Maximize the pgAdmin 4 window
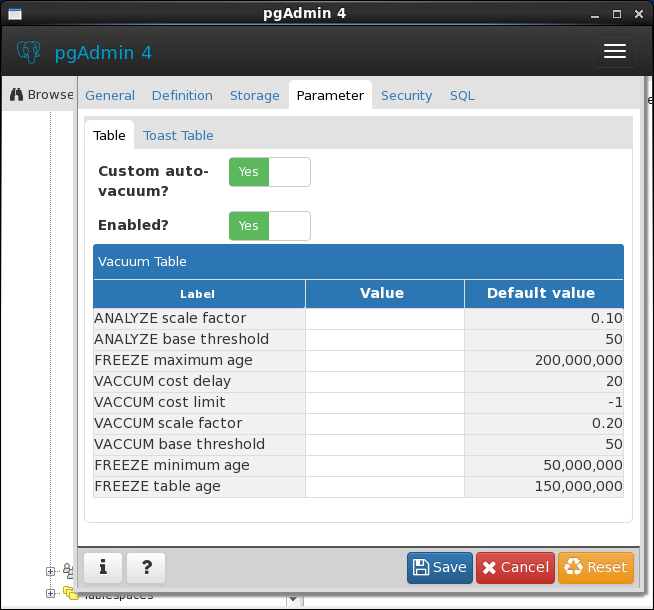Image resolution: width=654 pixels, height=610 pixels. (617, 15)
